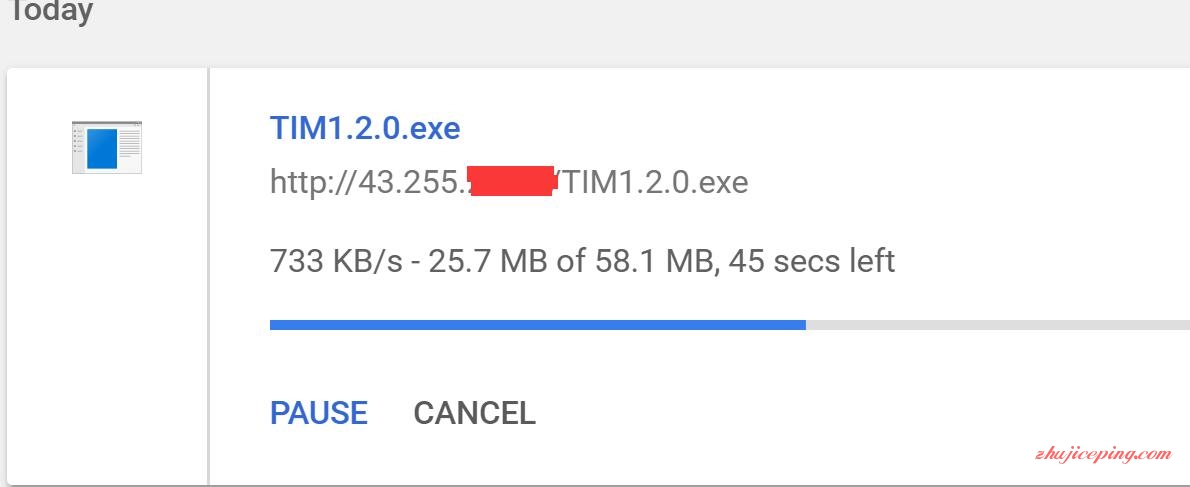Screen dimensions: 1190x487
Task: Click the point where blue progress ends
Action: pos(805,325)
